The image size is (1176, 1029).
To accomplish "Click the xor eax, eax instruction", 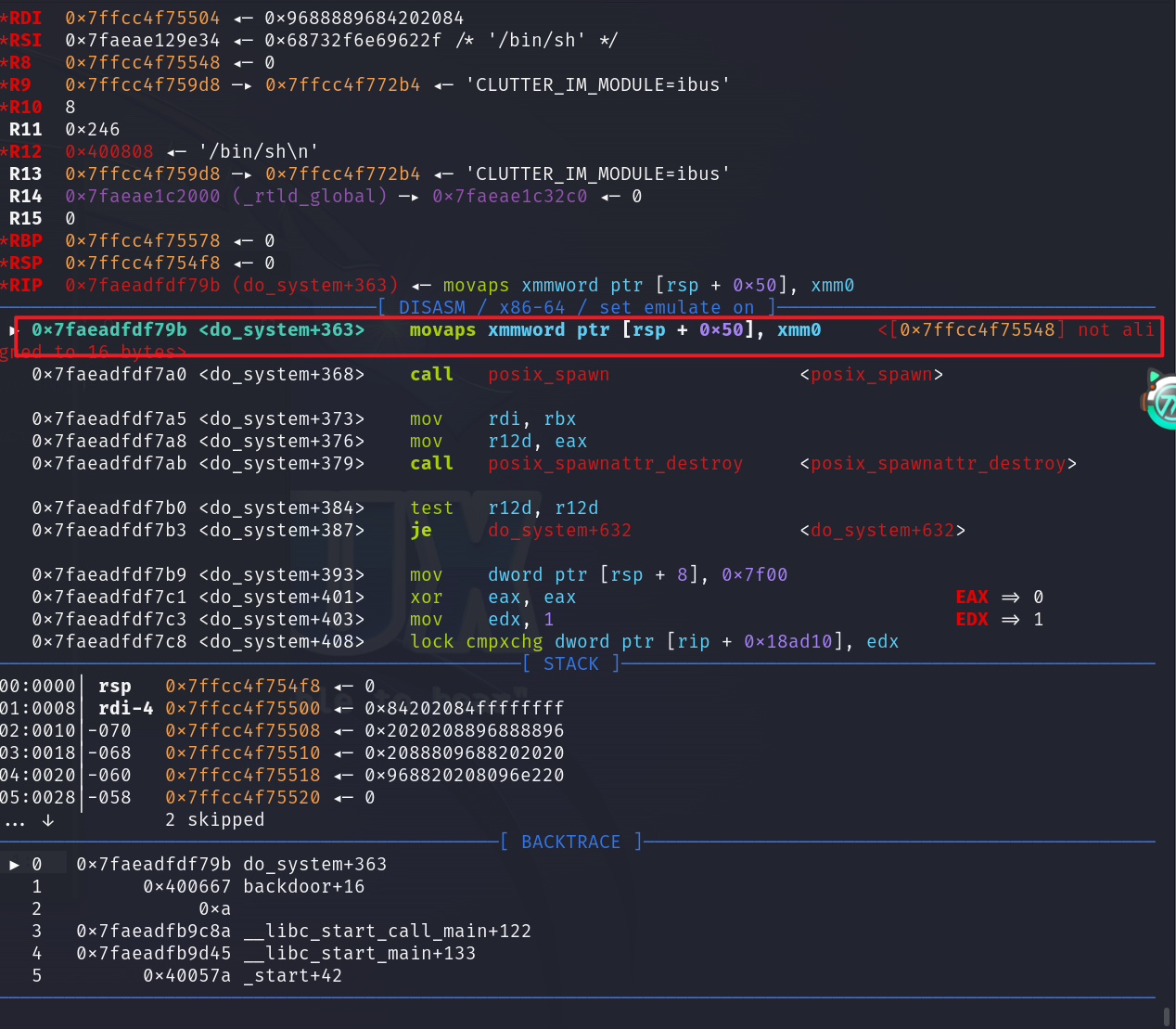I will tap(493, 597).
